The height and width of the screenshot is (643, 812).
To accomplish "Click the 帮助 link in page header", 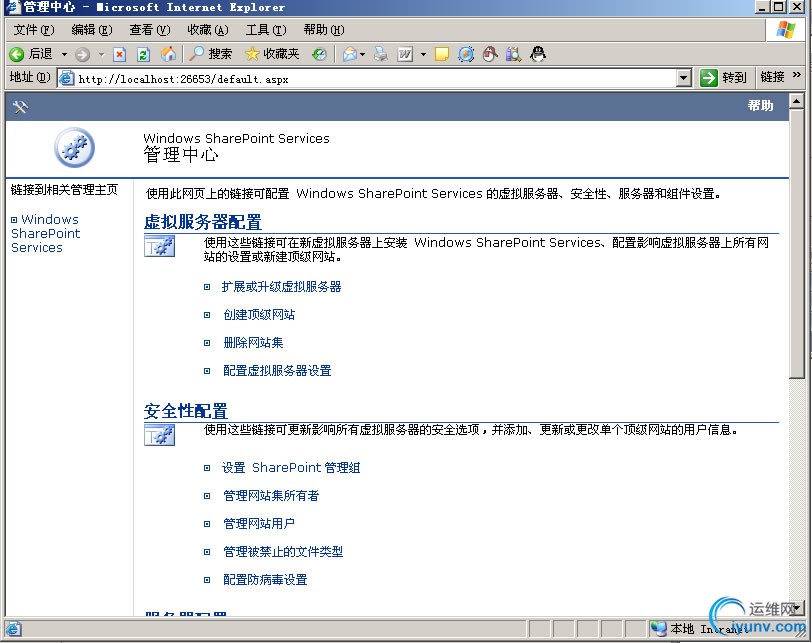I will coord(760,106).
